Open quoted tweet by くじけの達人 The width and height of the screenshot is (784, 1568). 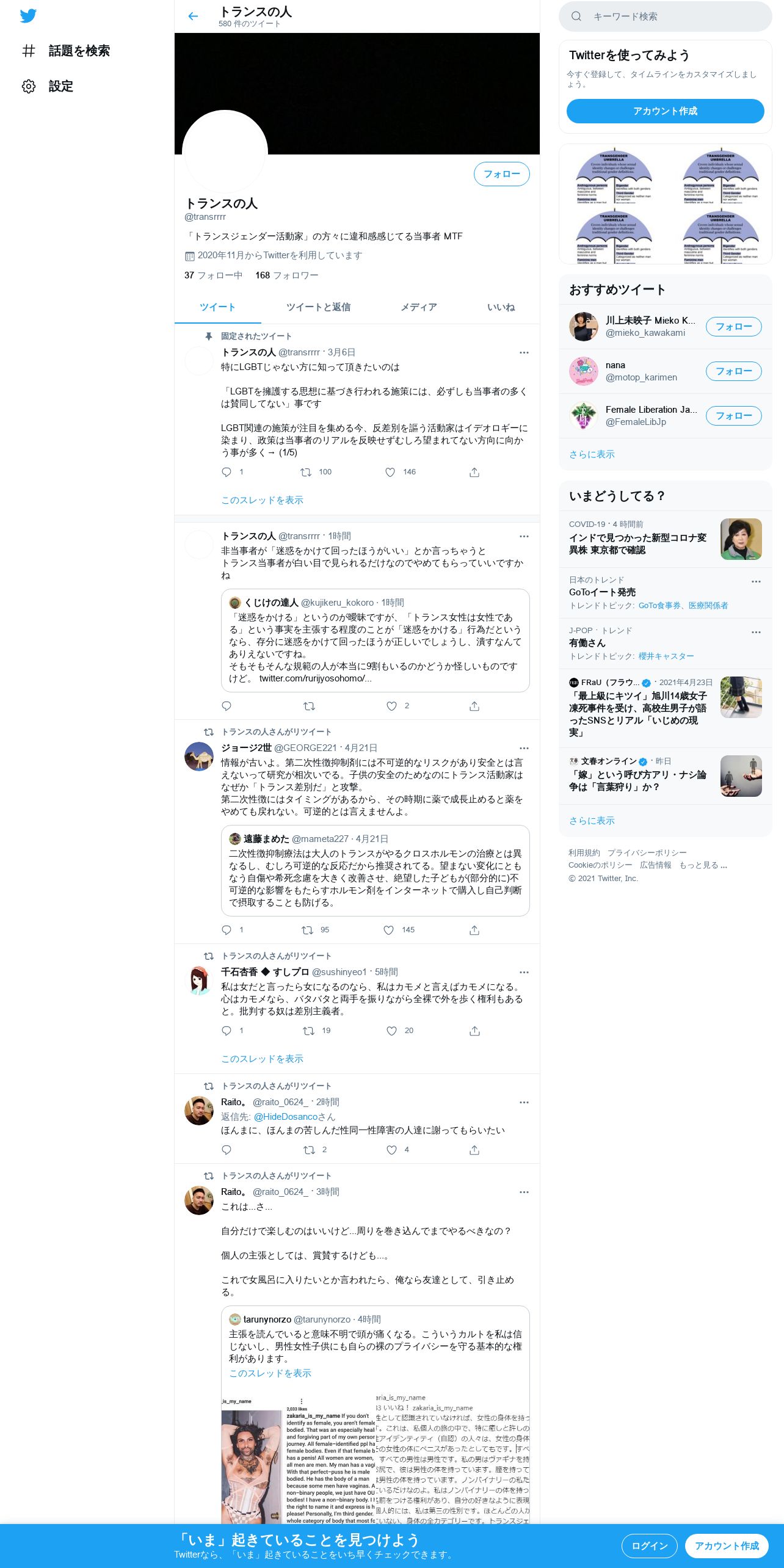[x=376, y=641]
